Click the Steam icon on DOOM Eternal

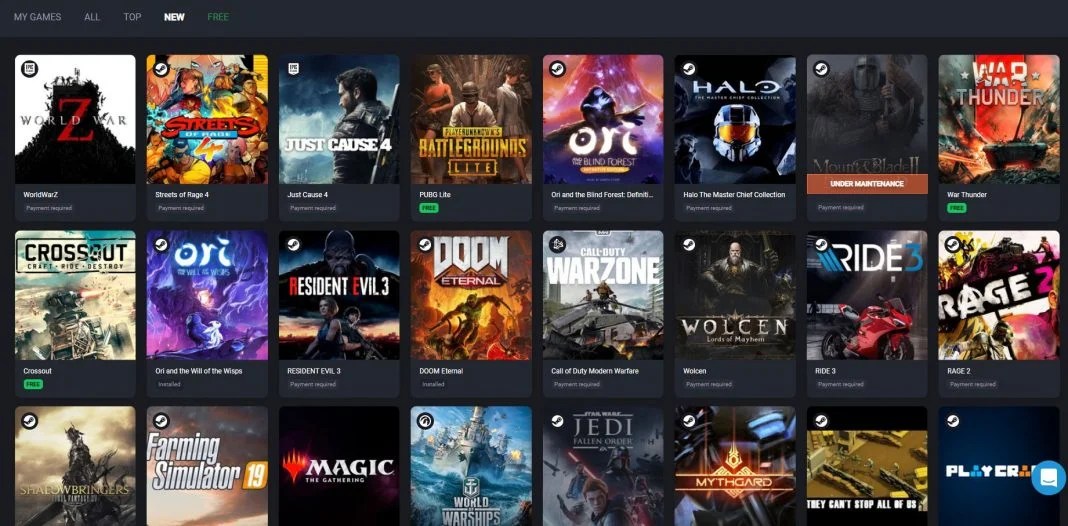[x=425, y=245]
